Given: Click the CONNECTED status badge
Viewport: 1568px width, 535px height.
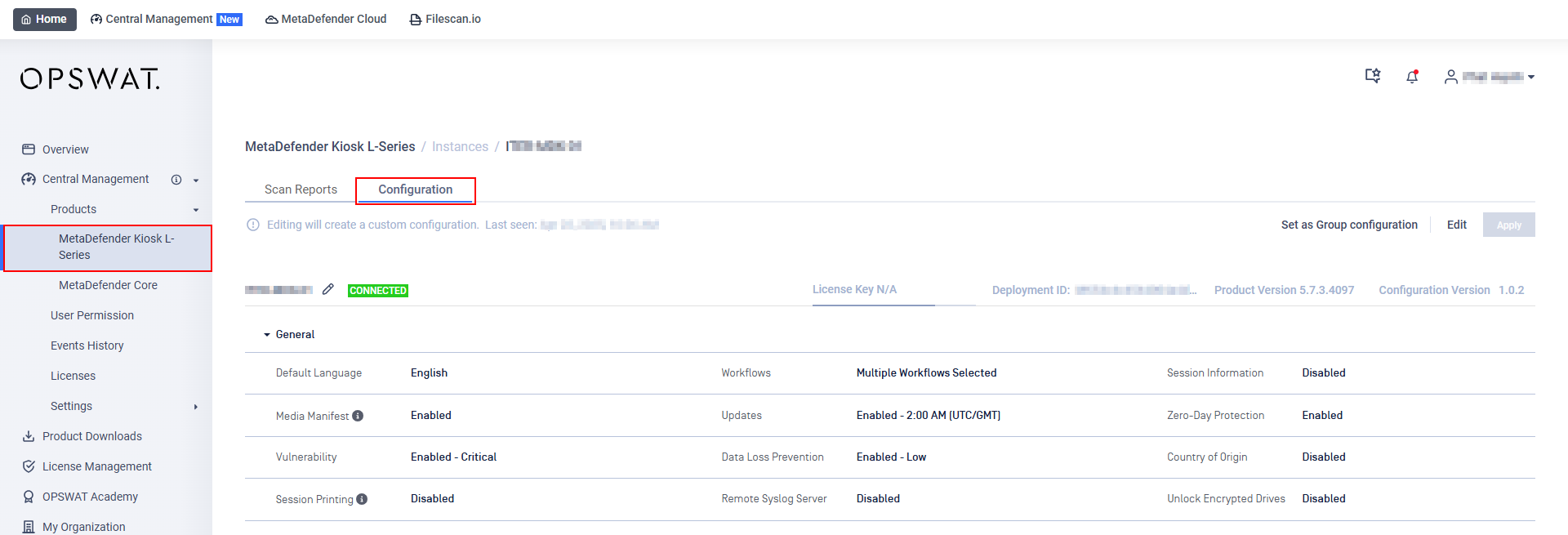Looking at the screenshot, I should (378, 290).
